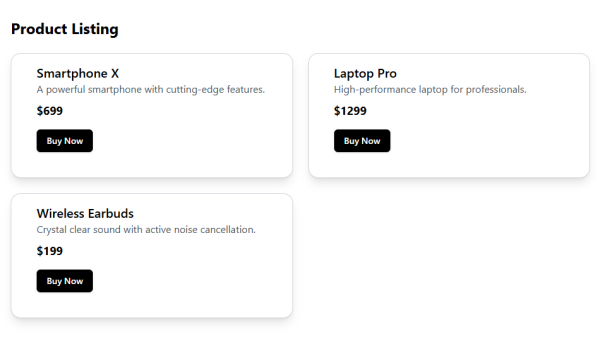602x364 pixels.
Task: Click the Wireless Earbuds description text
Action: coord(146,230)
